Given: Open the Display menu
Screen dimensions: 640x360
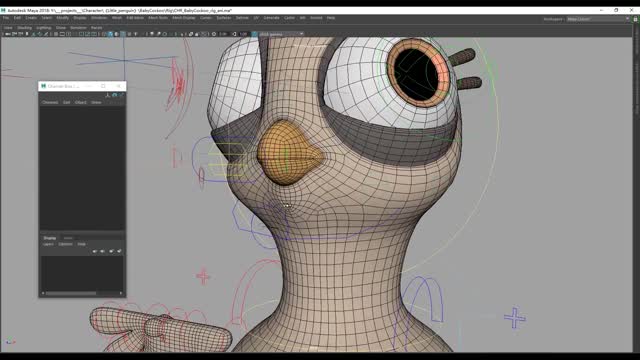Looking at the screenshot, I should click(80, 18).
